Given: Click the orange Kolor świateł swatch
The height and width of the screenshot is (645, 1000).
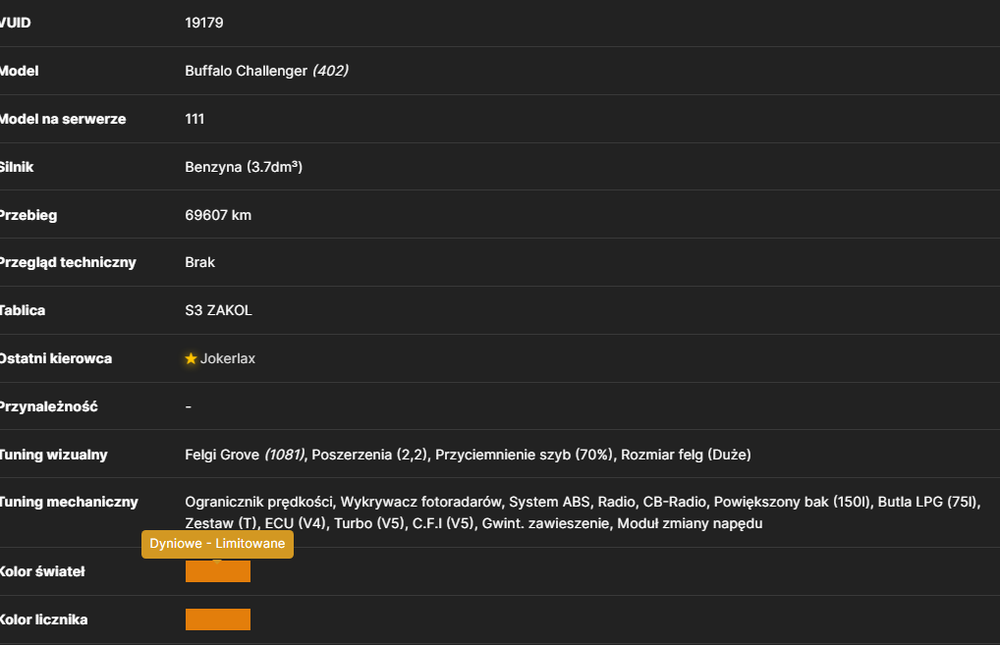Looking at the screenshot, I should pyautogui.click(x=218, y=571).
